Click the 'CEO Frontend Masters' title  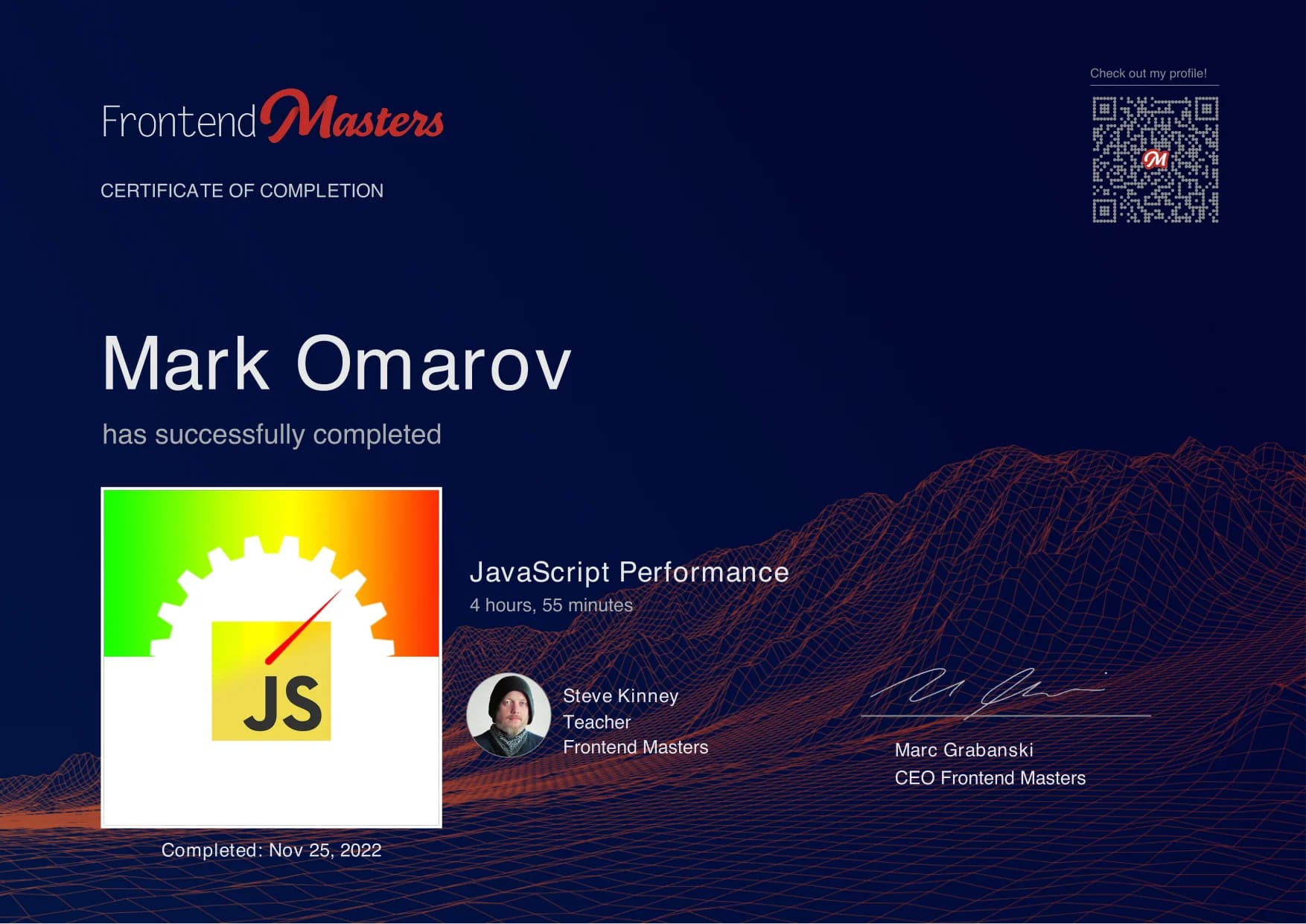990,778
